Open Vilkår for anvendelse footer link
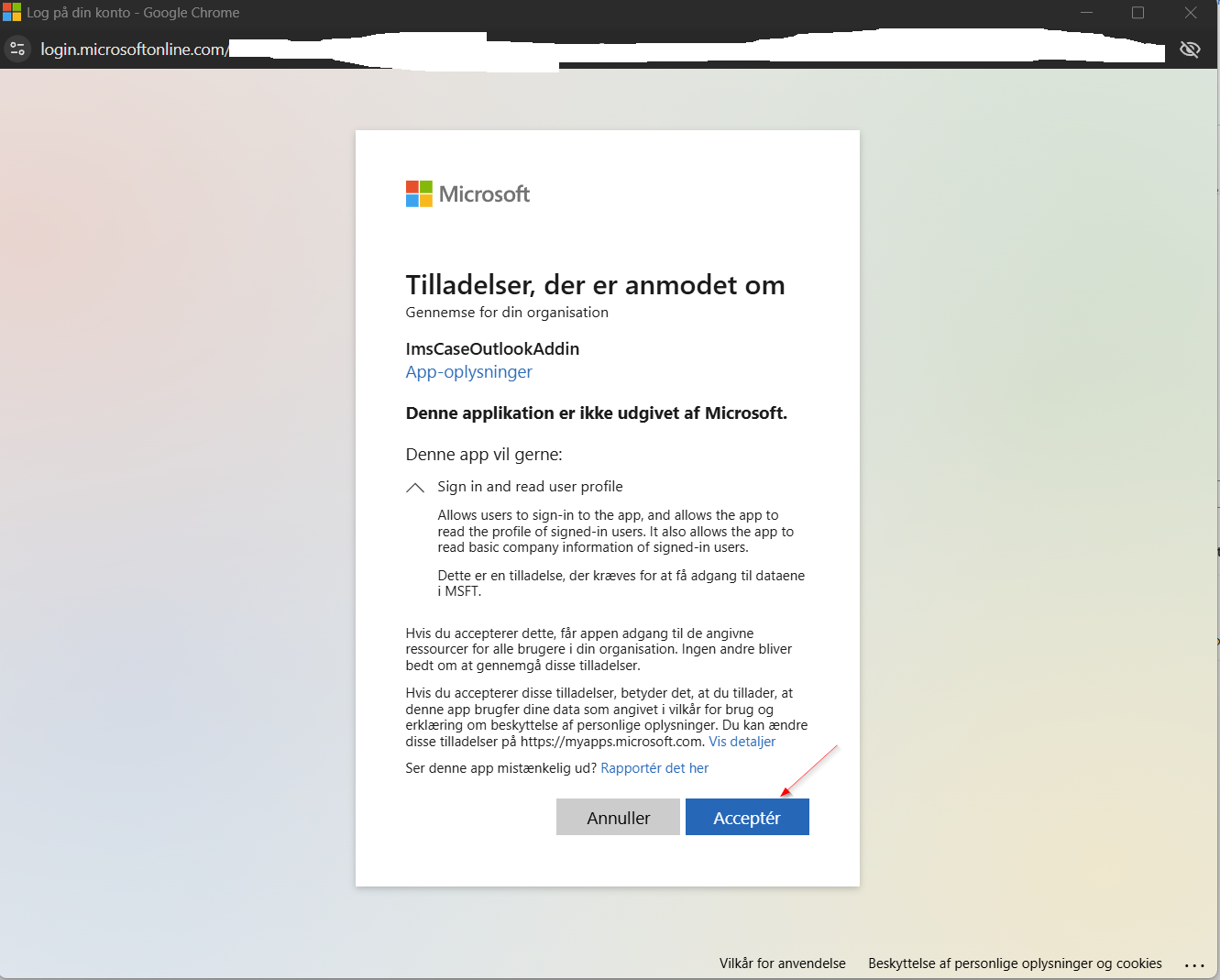Viewport: 1220px width, 980px height. (782, 963)
